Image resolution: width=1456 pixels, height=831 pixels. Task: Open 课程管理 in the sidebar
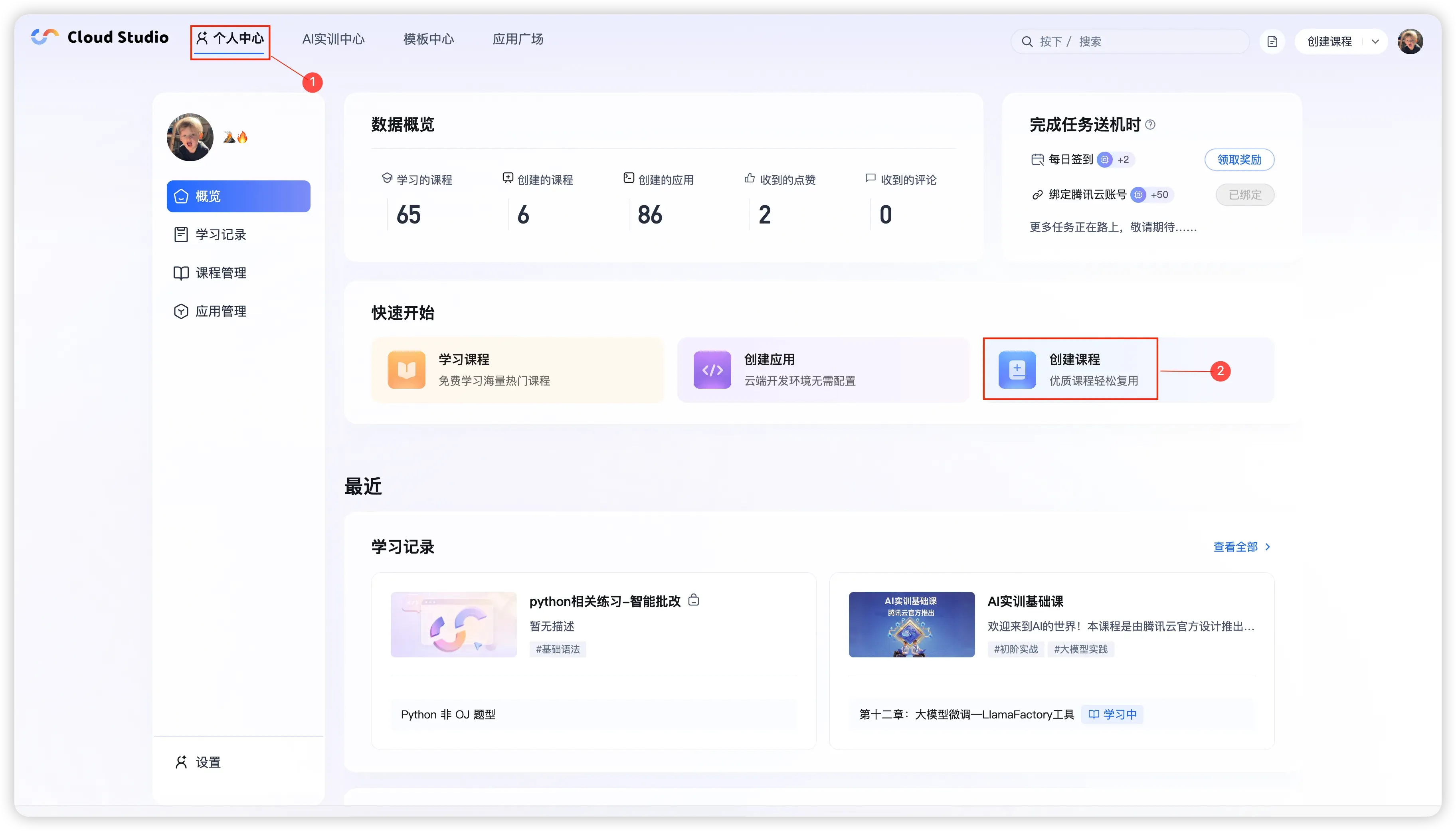coord(220,273)
